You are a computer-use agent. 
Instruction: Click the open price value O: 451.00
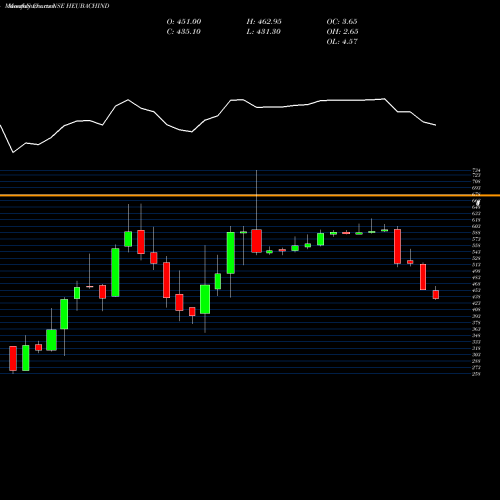(x=184, y=22)
